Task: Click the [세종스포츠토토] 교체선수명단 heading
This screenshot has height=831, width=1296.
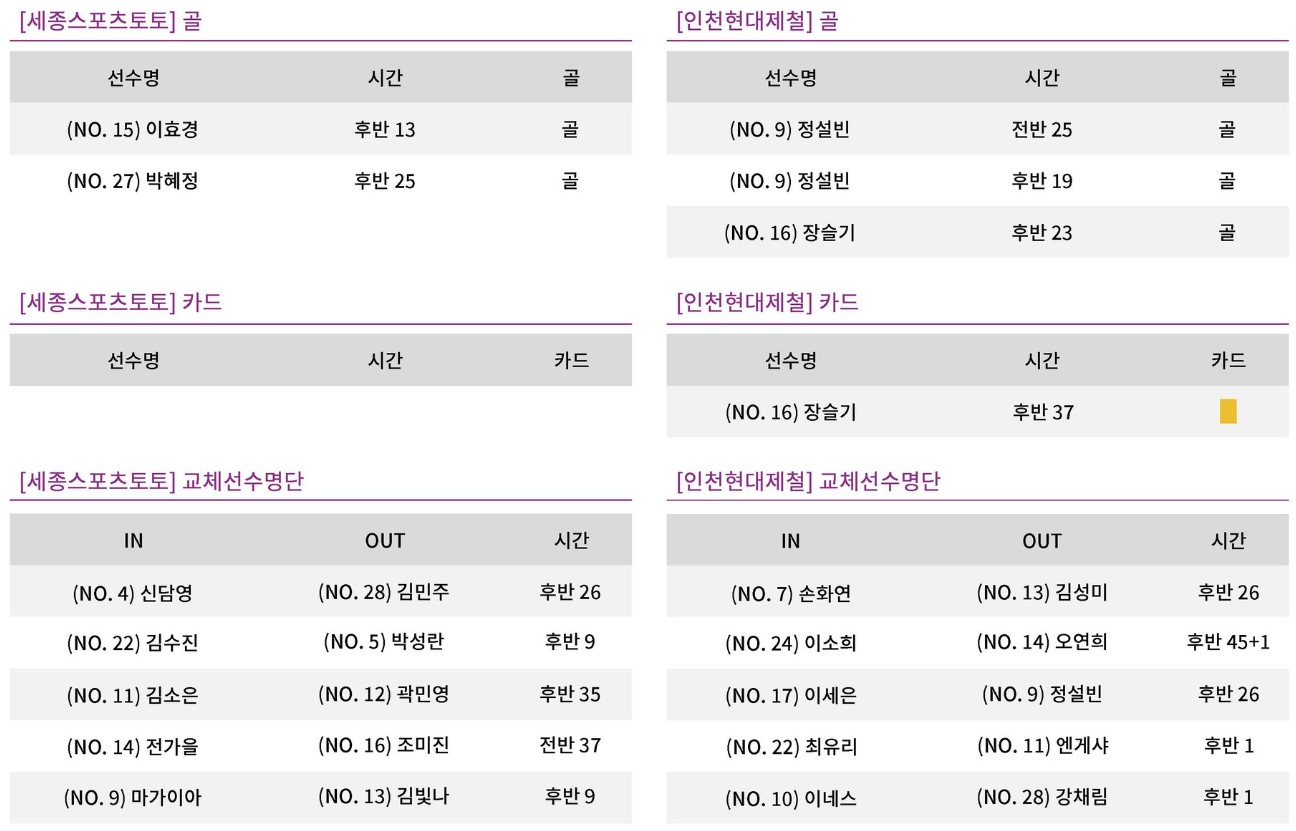Action: tap(161, 482)
